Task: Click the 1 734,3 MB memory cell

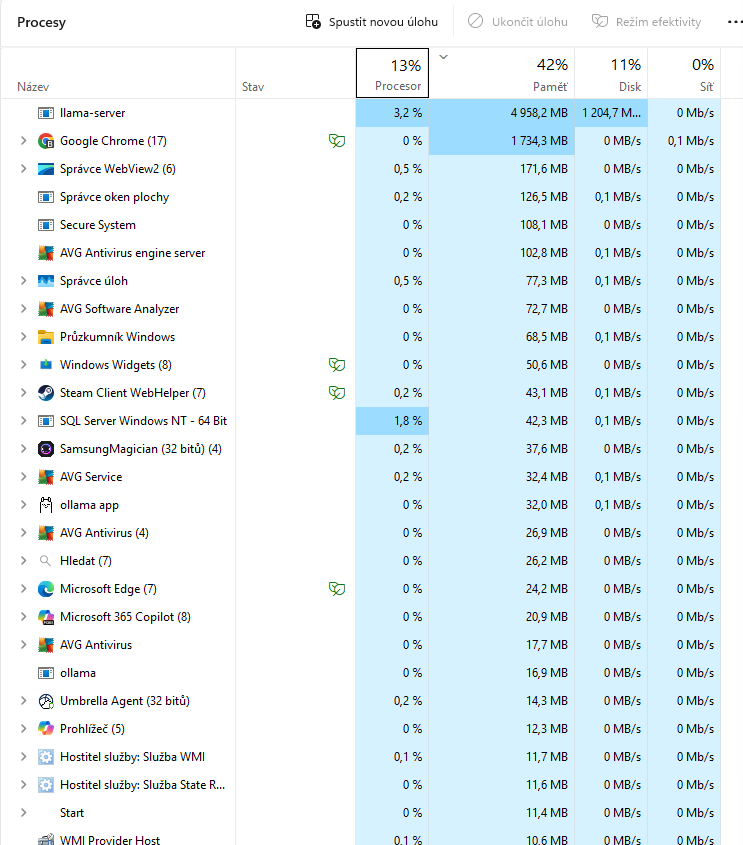Action: coord(502,141)
